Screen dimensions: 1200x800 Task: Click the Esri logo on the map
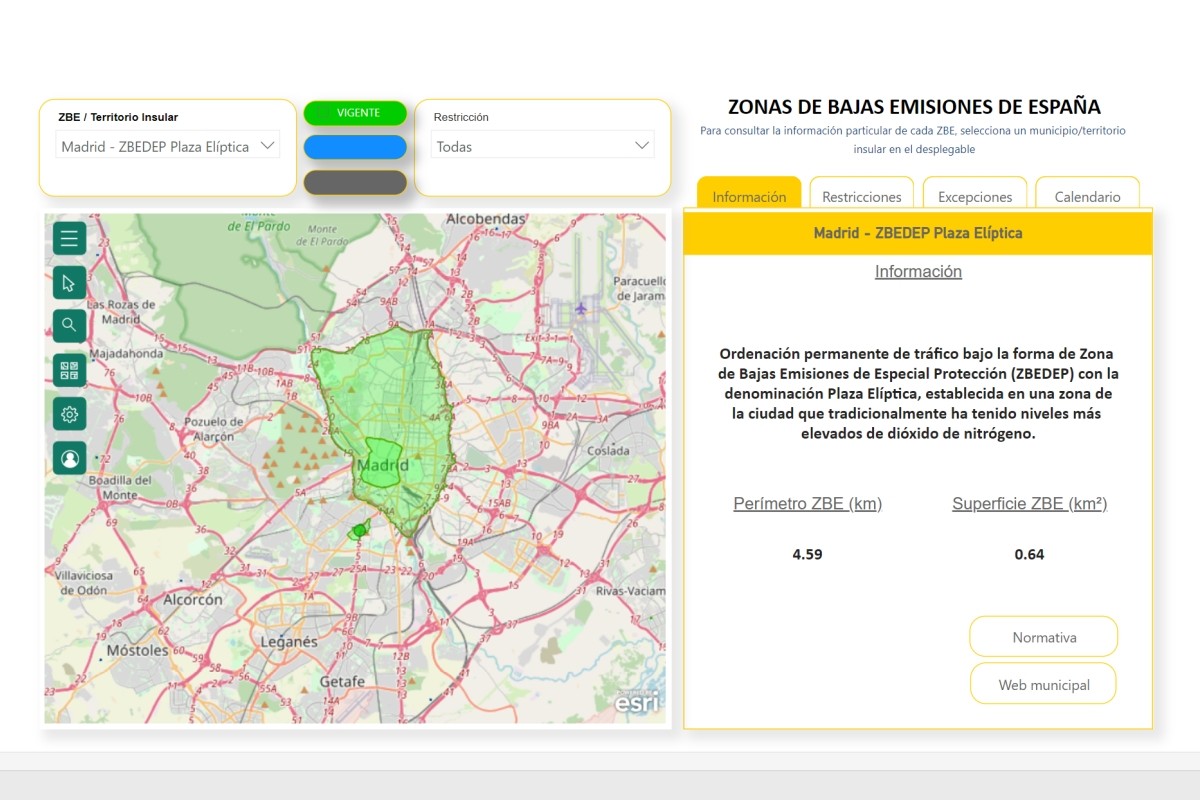(636, 702)
